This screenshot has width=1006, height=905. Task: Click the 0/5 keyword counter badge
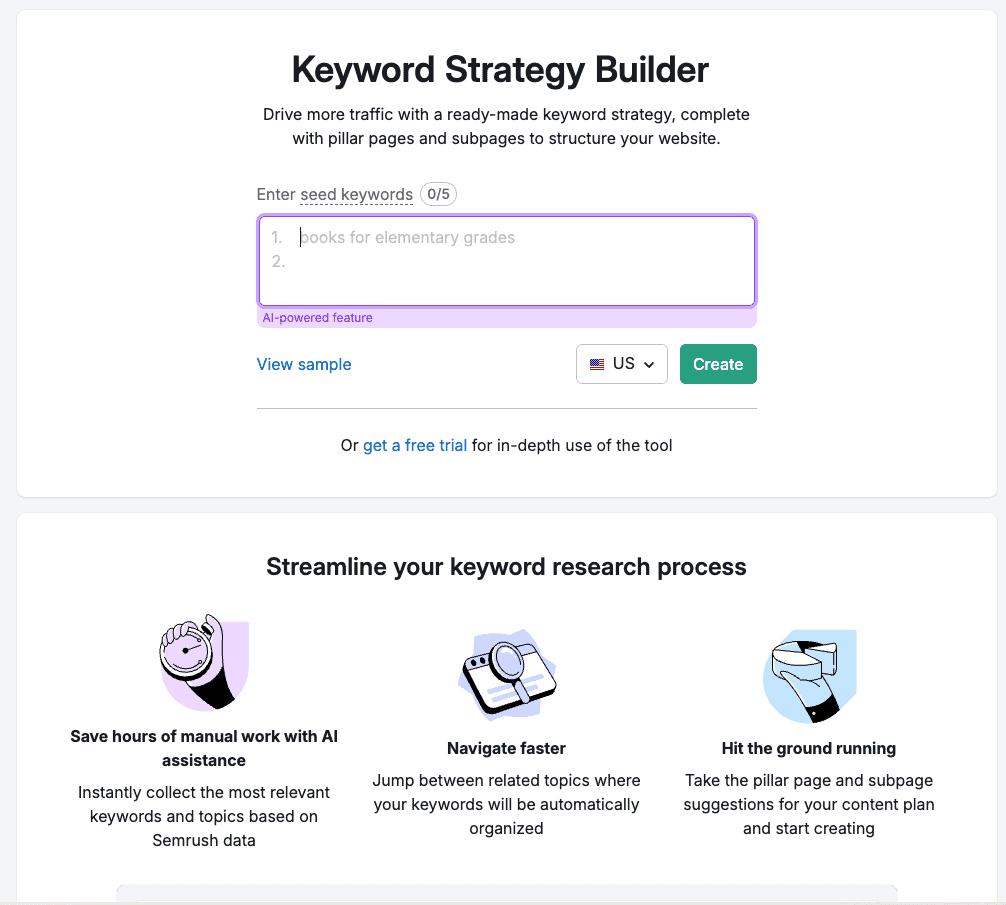(438, 194)
